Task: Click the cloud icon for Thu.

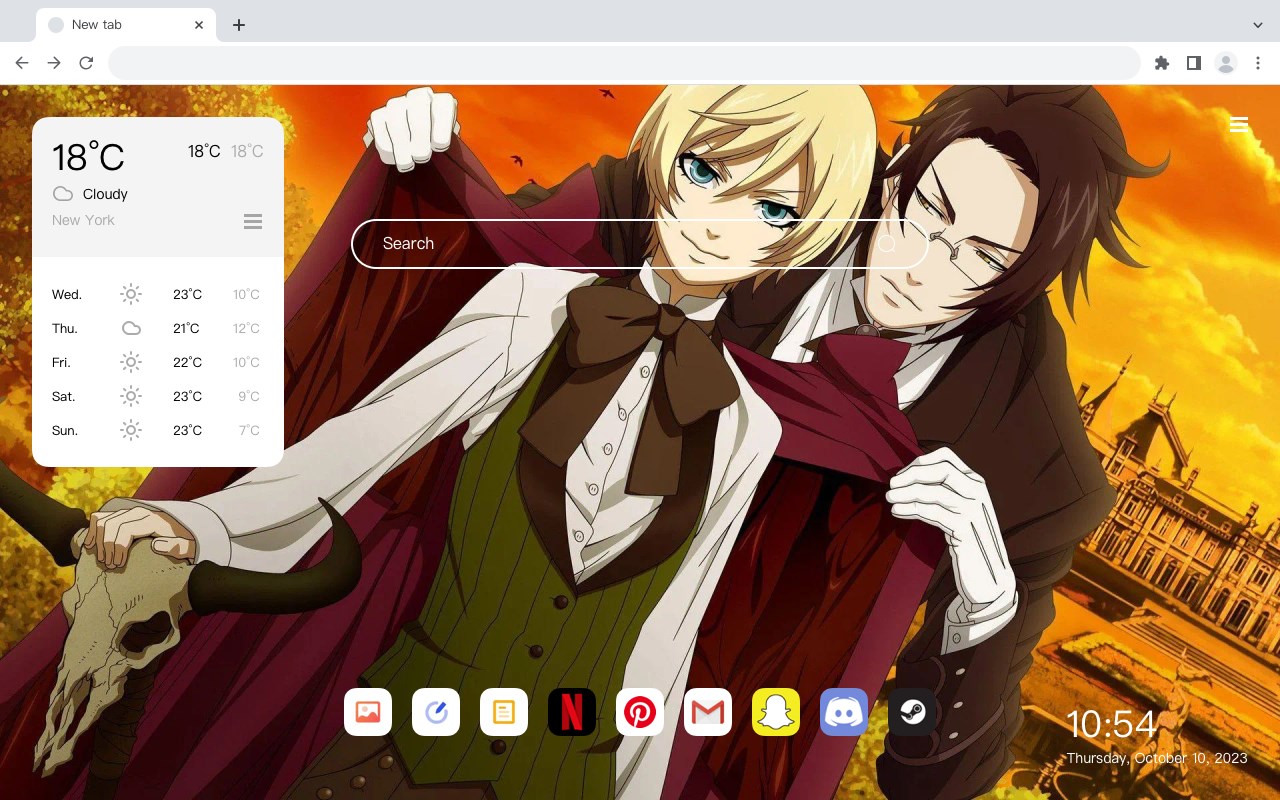Action: click(x=131, y=328)
